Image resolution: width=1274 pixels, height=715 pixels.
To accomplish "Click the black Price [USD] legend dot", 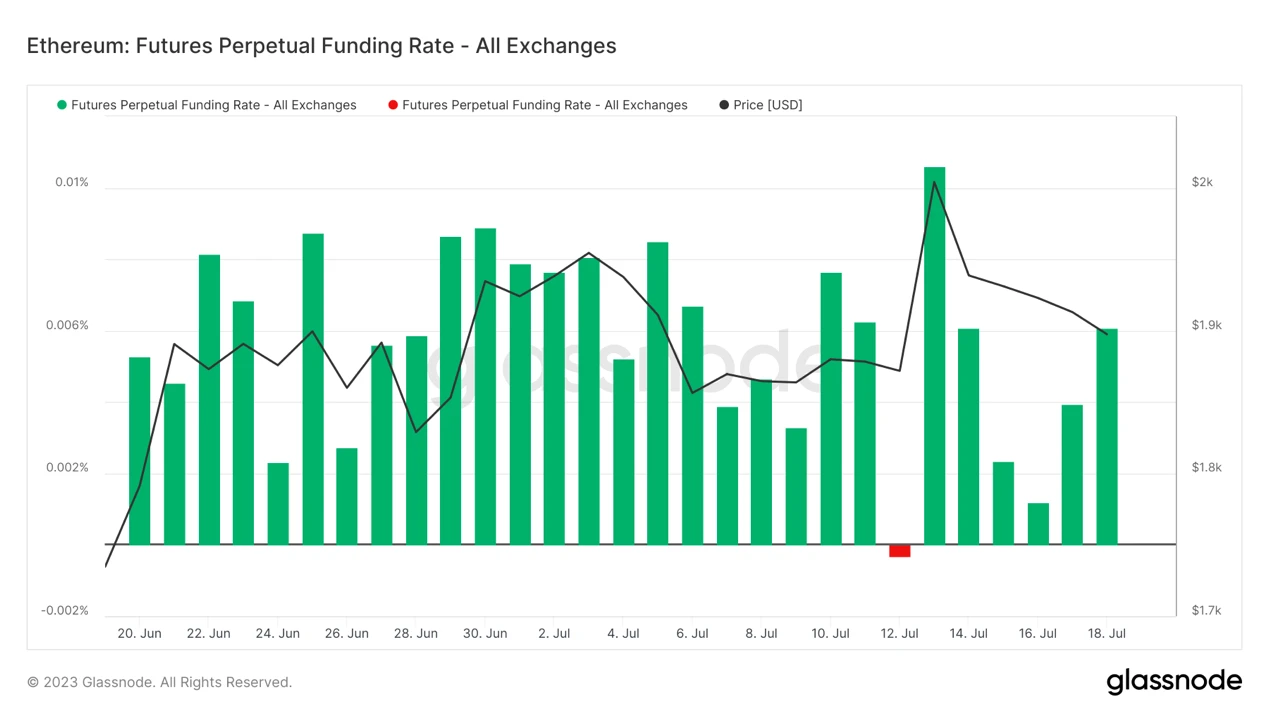I will [724, 105].
